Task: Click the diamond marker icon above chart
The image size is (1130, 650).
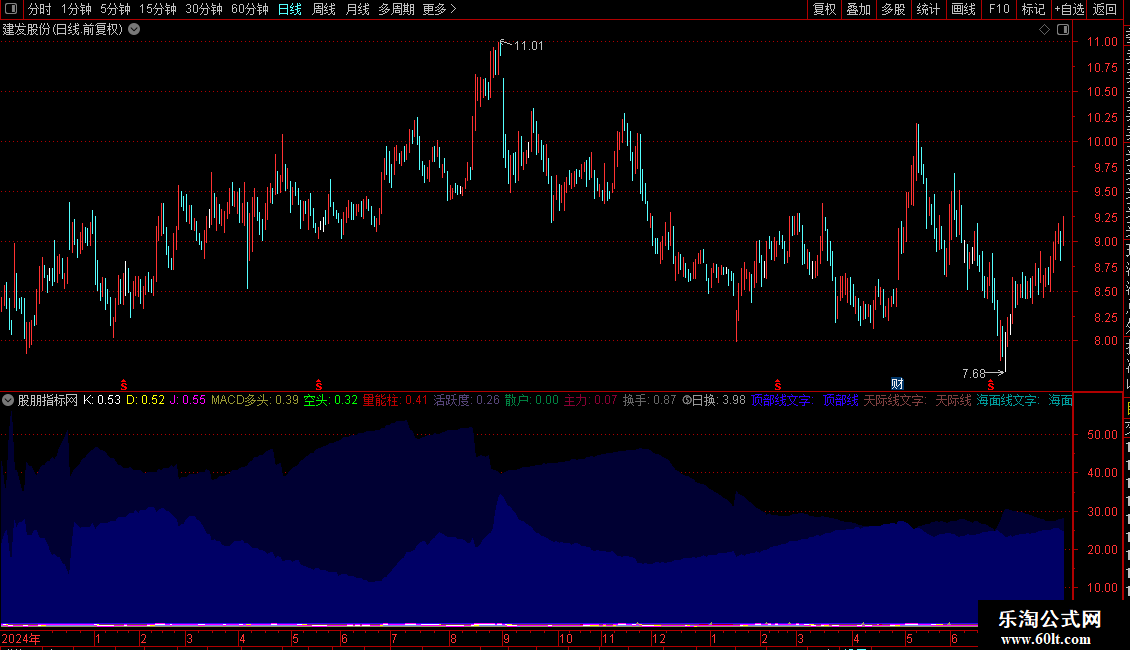Action: tap(1044, 30)
